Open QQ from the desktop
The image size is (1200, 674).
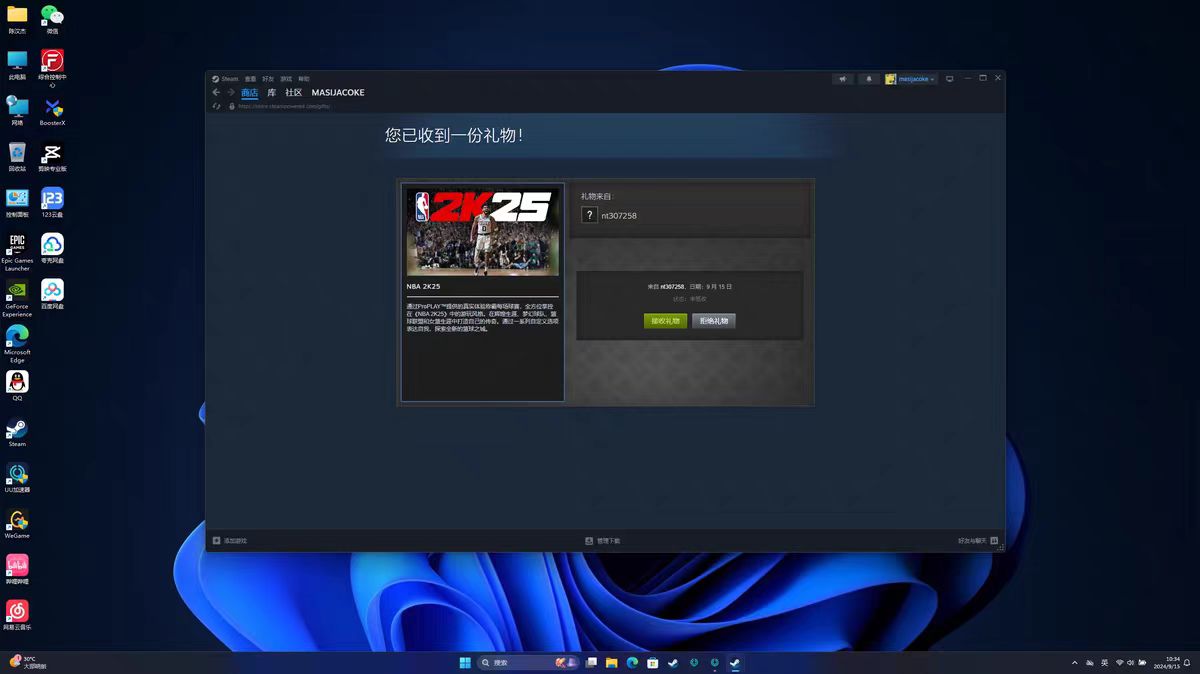coord(17,382)
